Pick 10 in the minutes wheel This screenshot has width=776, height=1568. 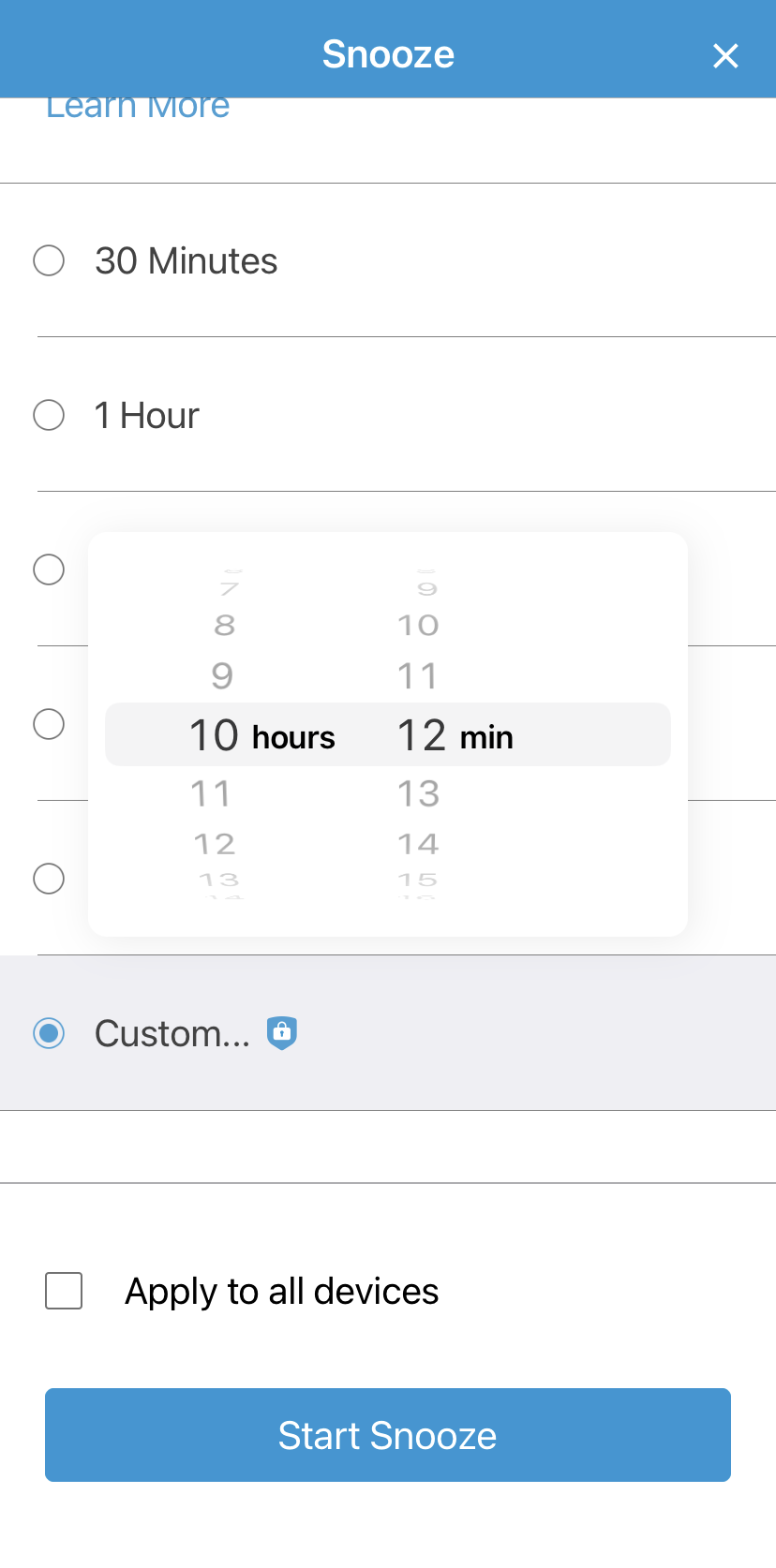click(x=418, y=625)
